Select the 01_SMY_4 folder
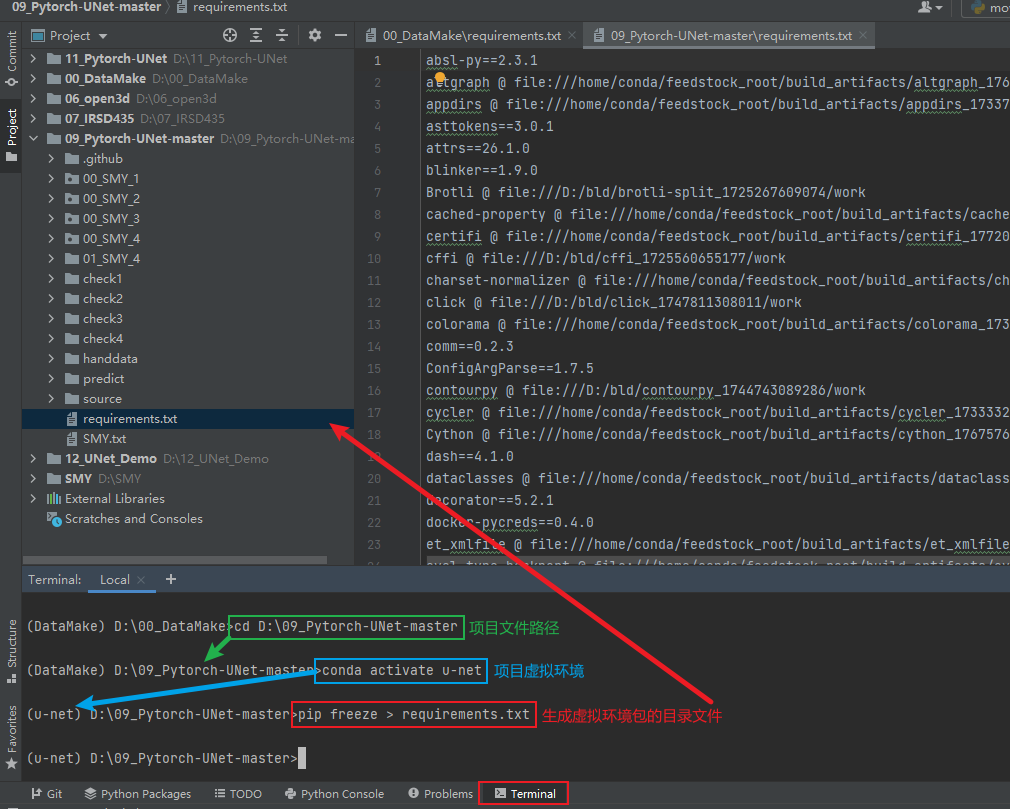The image size is (1010, 809). [111, 258]
